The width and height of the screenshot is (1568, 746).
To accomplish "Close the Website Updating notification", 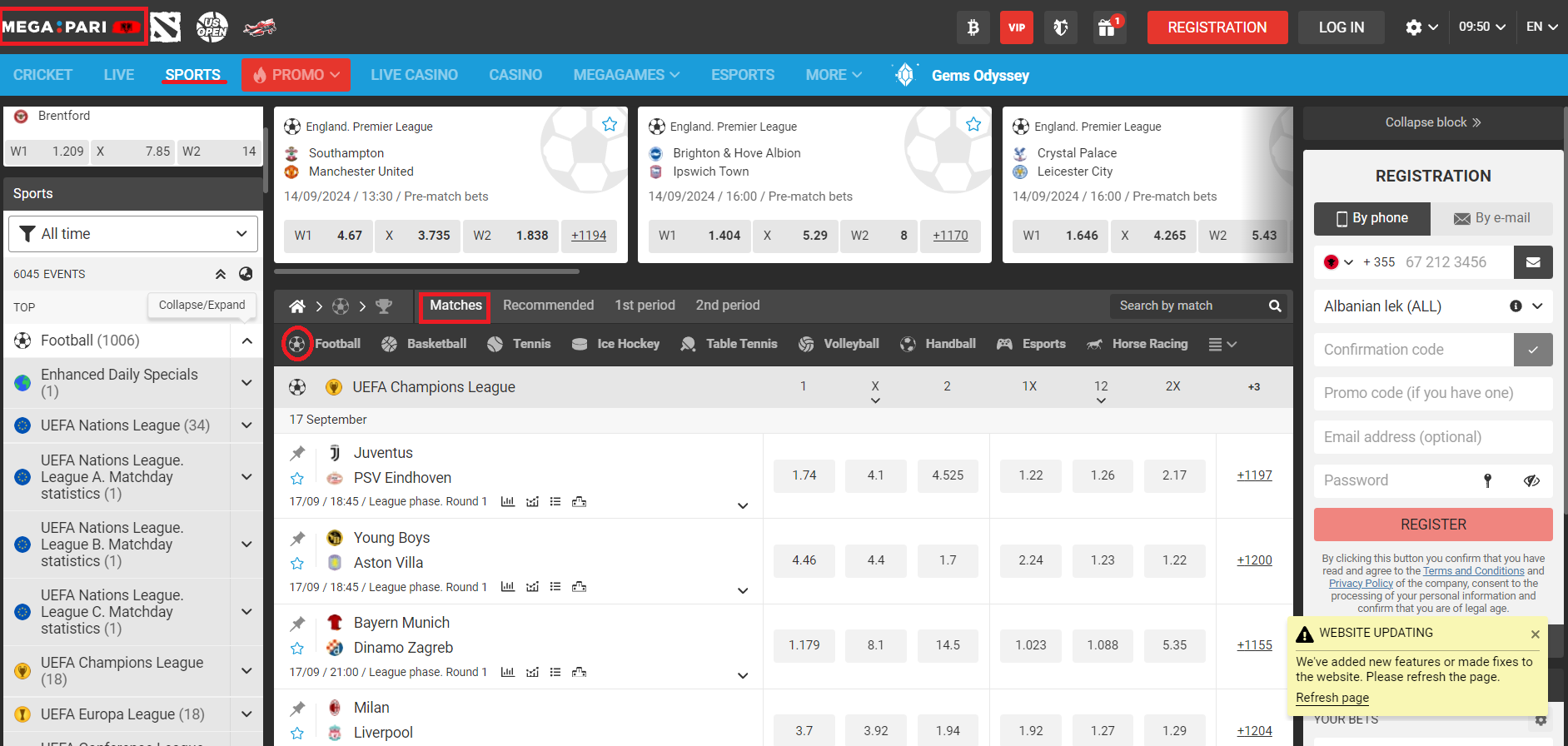I will (1535, 634).
